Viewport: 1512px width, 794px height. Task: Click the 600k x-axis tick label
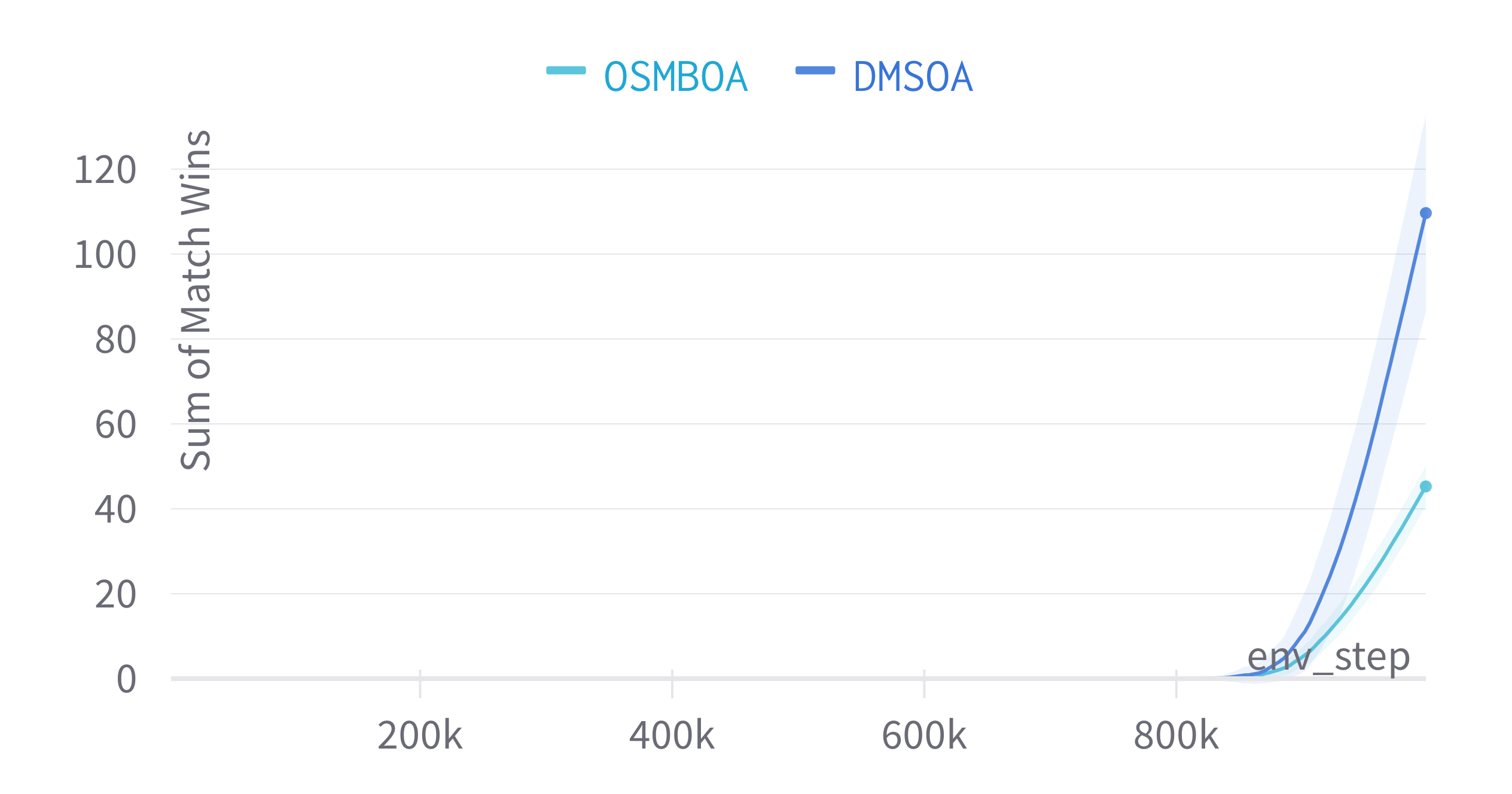[x=924, y=735]
